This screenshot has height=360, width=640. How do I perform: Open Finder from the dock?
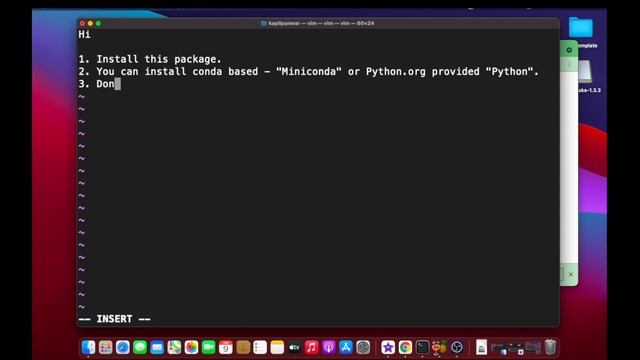click(x=88, y=347)
